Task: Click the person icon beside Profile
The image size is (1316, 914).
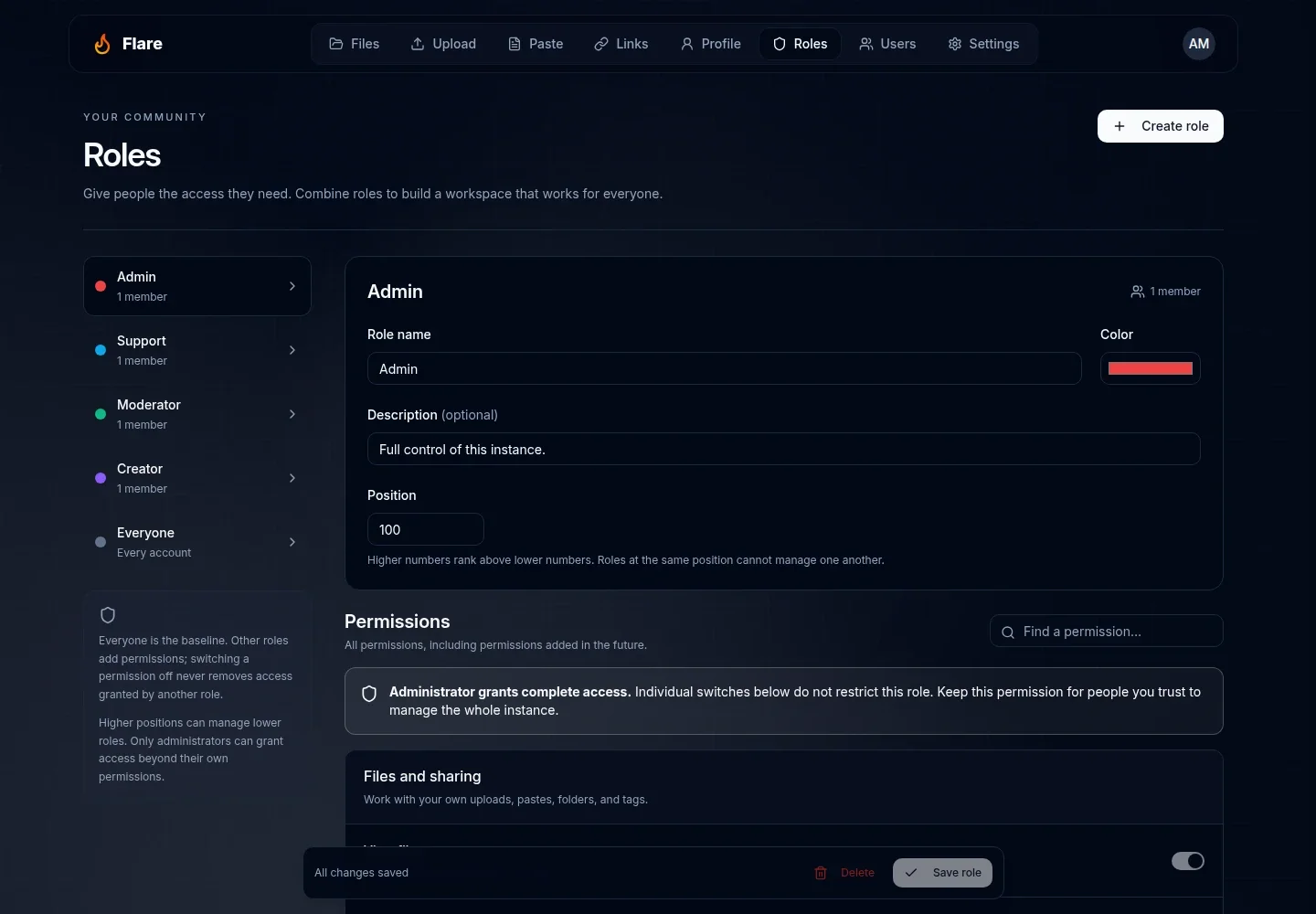Action: [687, 44]
